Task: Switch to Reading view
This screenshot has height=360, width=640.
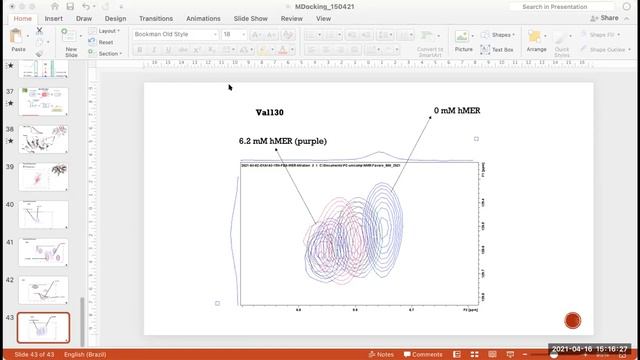Action: [492, 354]
